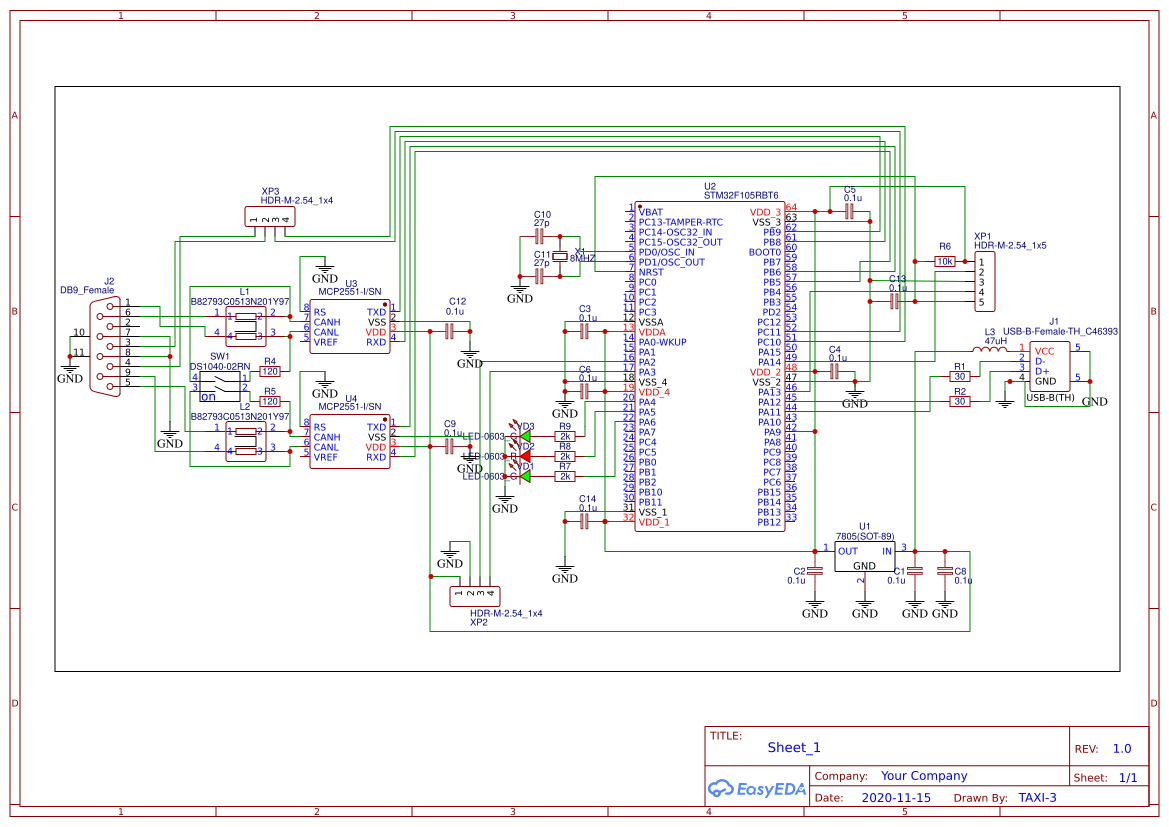Select the date "2020-11-15"
The height and width of the screenshot is (827, 1169).
pos(896,797)
